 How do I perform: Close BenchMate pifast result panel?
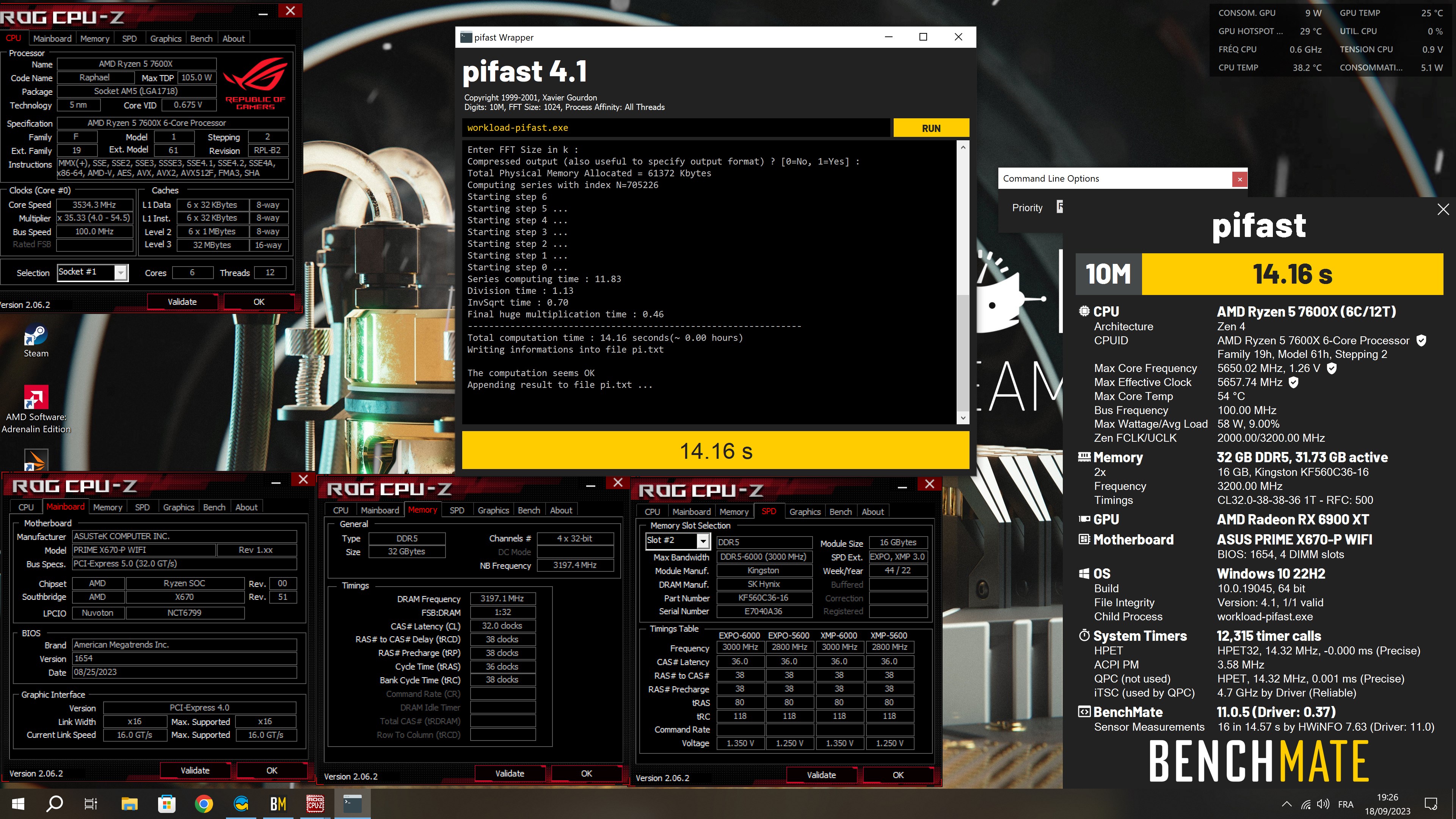pos(1443,209)
